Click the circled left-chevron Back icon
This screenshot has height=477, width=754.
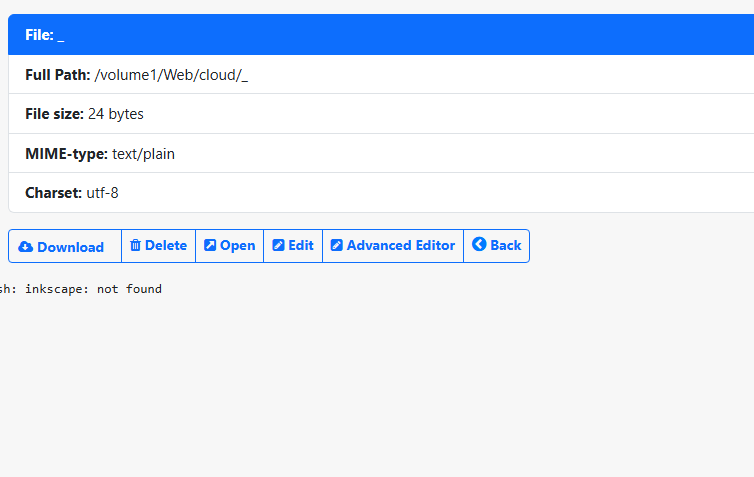pyautogui.click(x=479, y=245)
